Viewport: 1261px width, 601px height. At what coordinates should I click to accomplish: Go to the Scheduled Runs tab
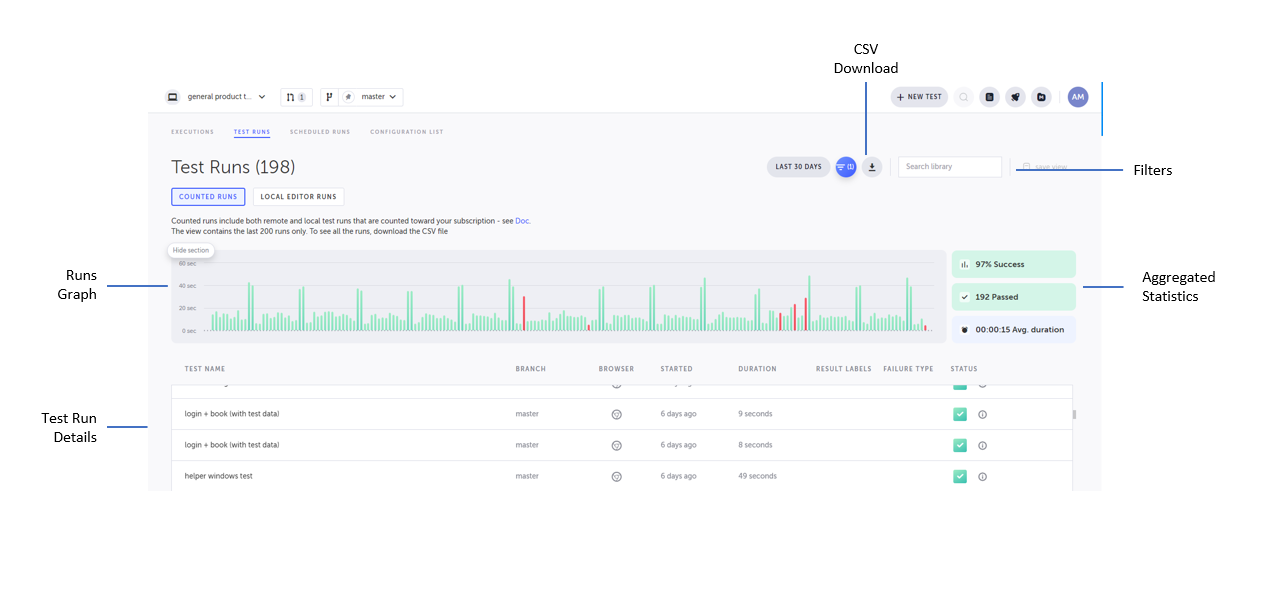320,132
